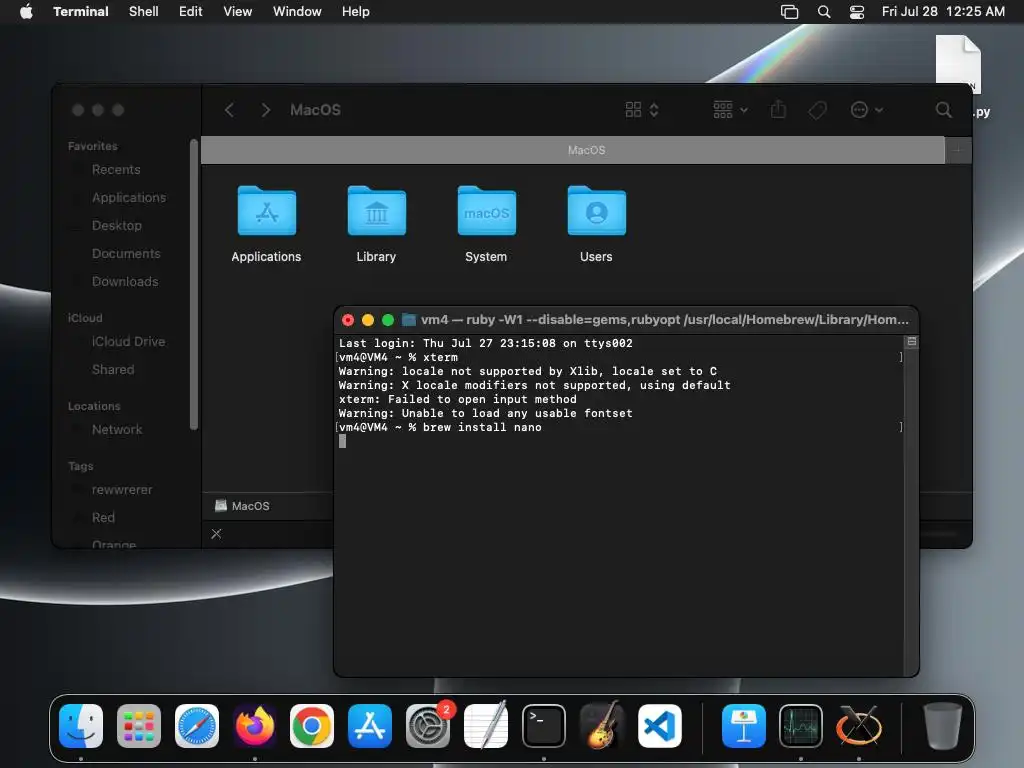The height and width of the screenshot is (768, 1024).
Task: Open Visual Studio Code from the Dock
Action: [660, 726]
